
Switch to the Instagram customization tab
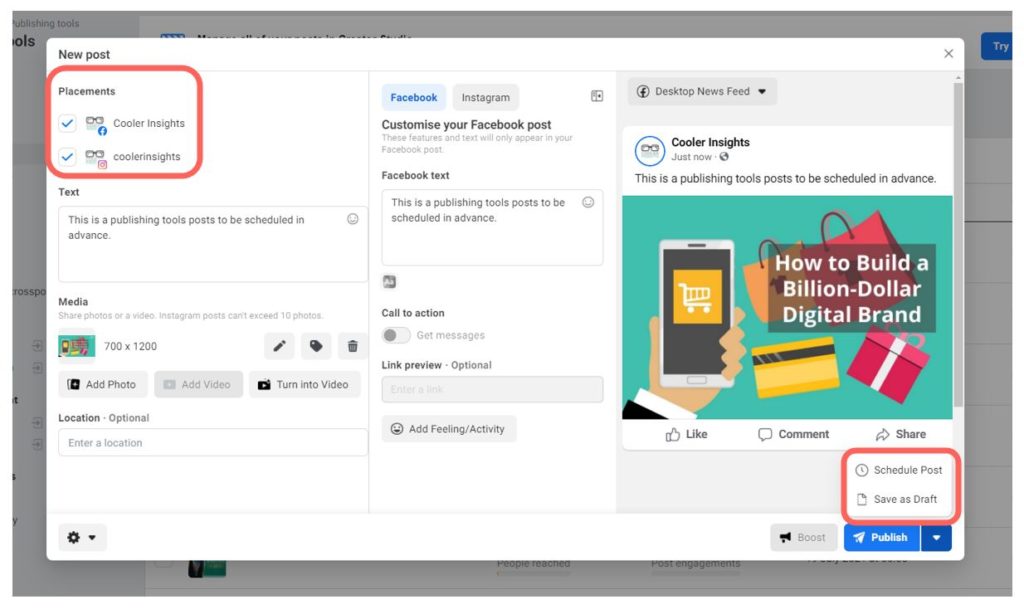[485, 97]
